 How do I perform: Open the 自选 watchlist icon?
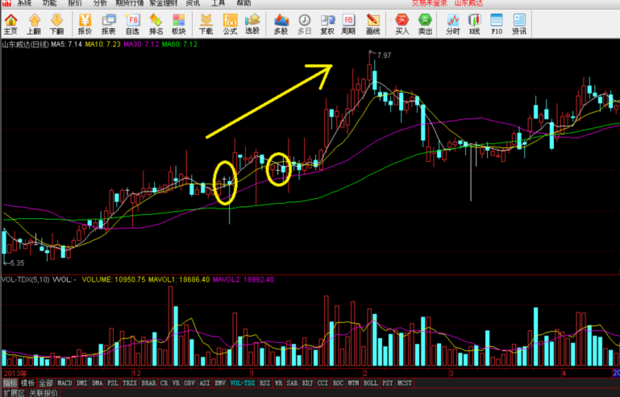132,24
